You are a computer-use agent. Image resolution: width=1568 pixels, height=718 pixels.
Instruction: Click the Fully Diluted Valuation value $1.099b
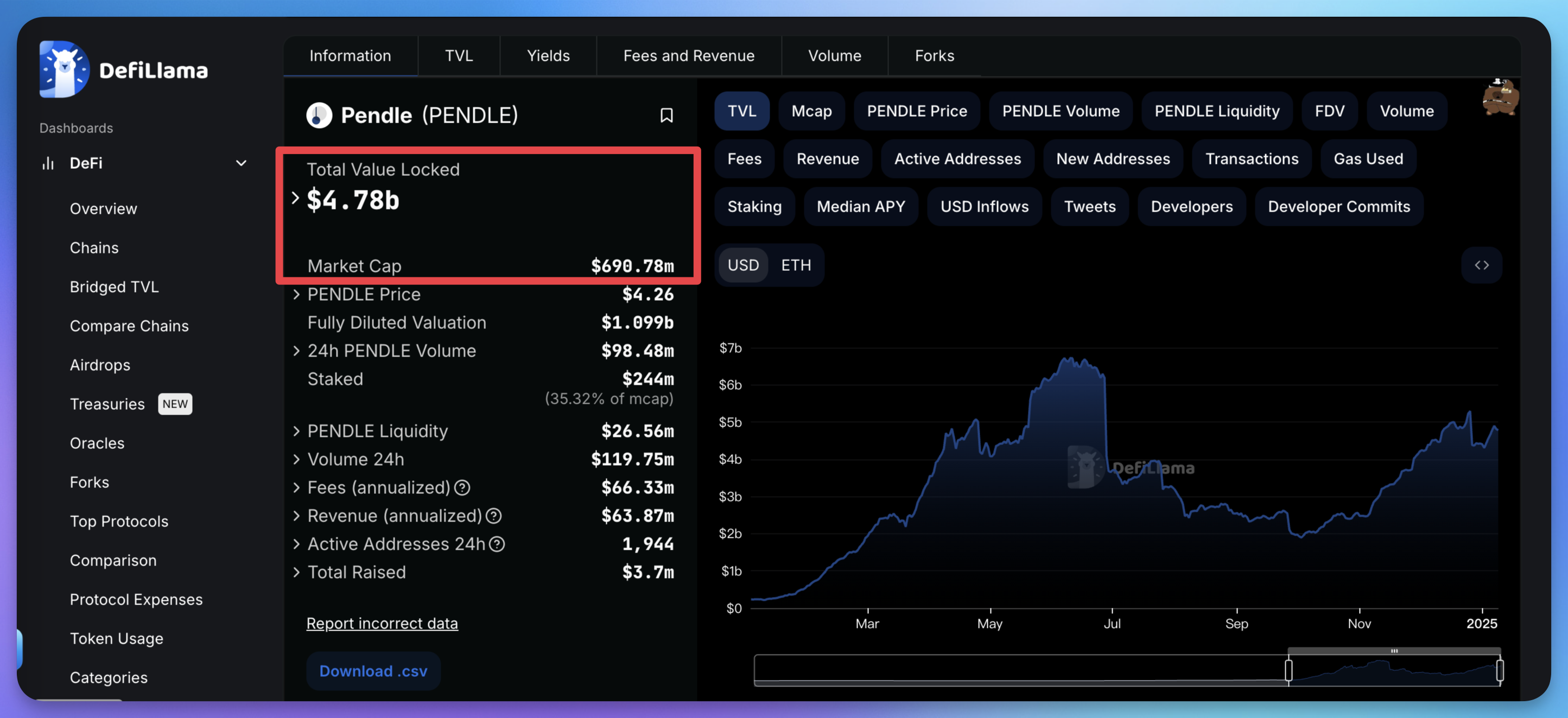[x=637, y=322]
